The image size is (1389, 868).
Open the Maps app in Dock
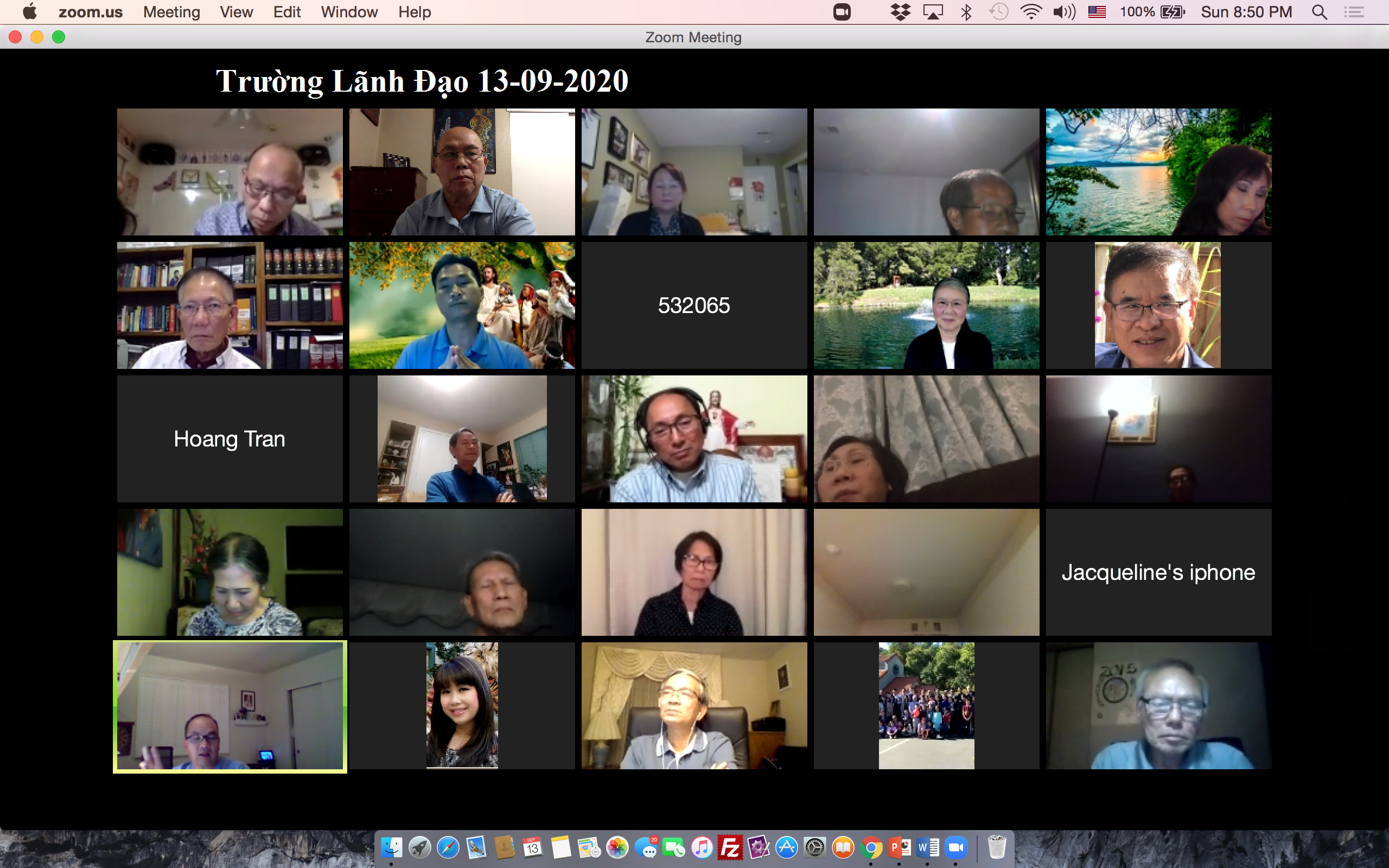tap(588, 847)
